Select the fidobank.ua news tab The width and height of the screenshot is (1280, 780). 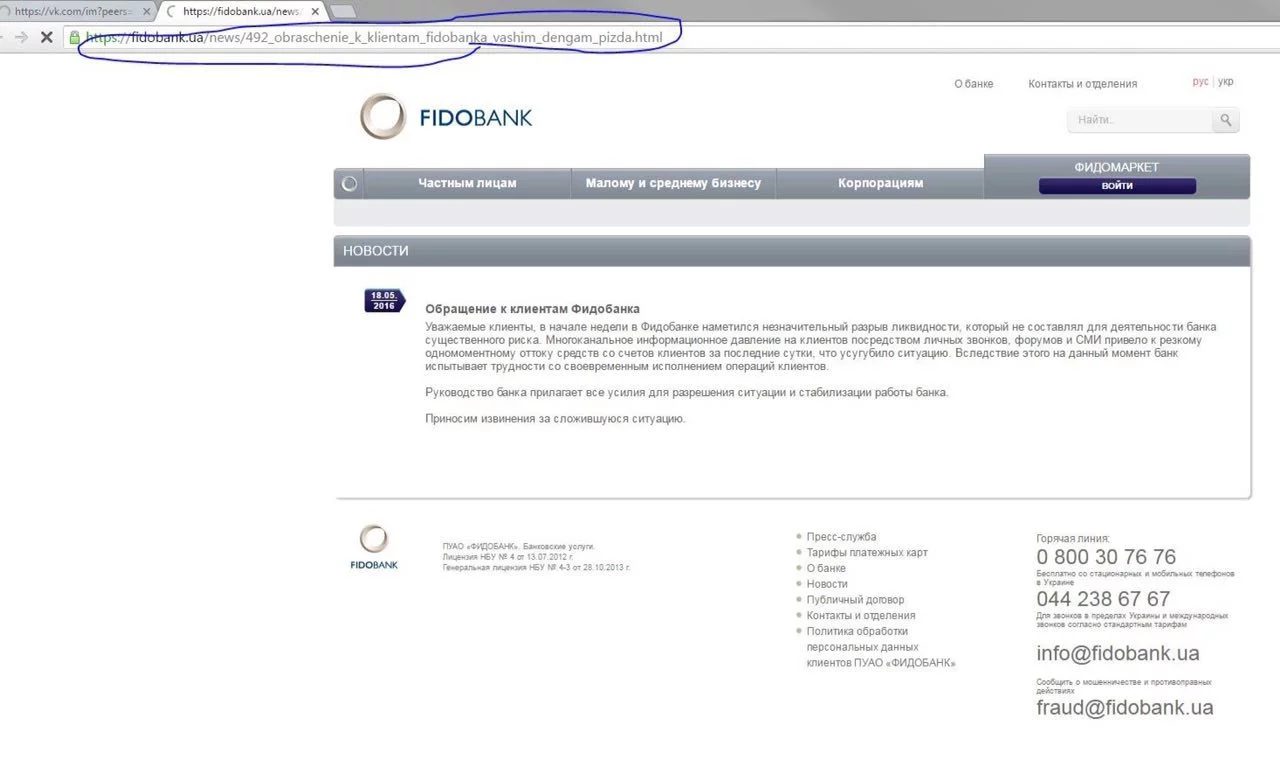[241, 12]
